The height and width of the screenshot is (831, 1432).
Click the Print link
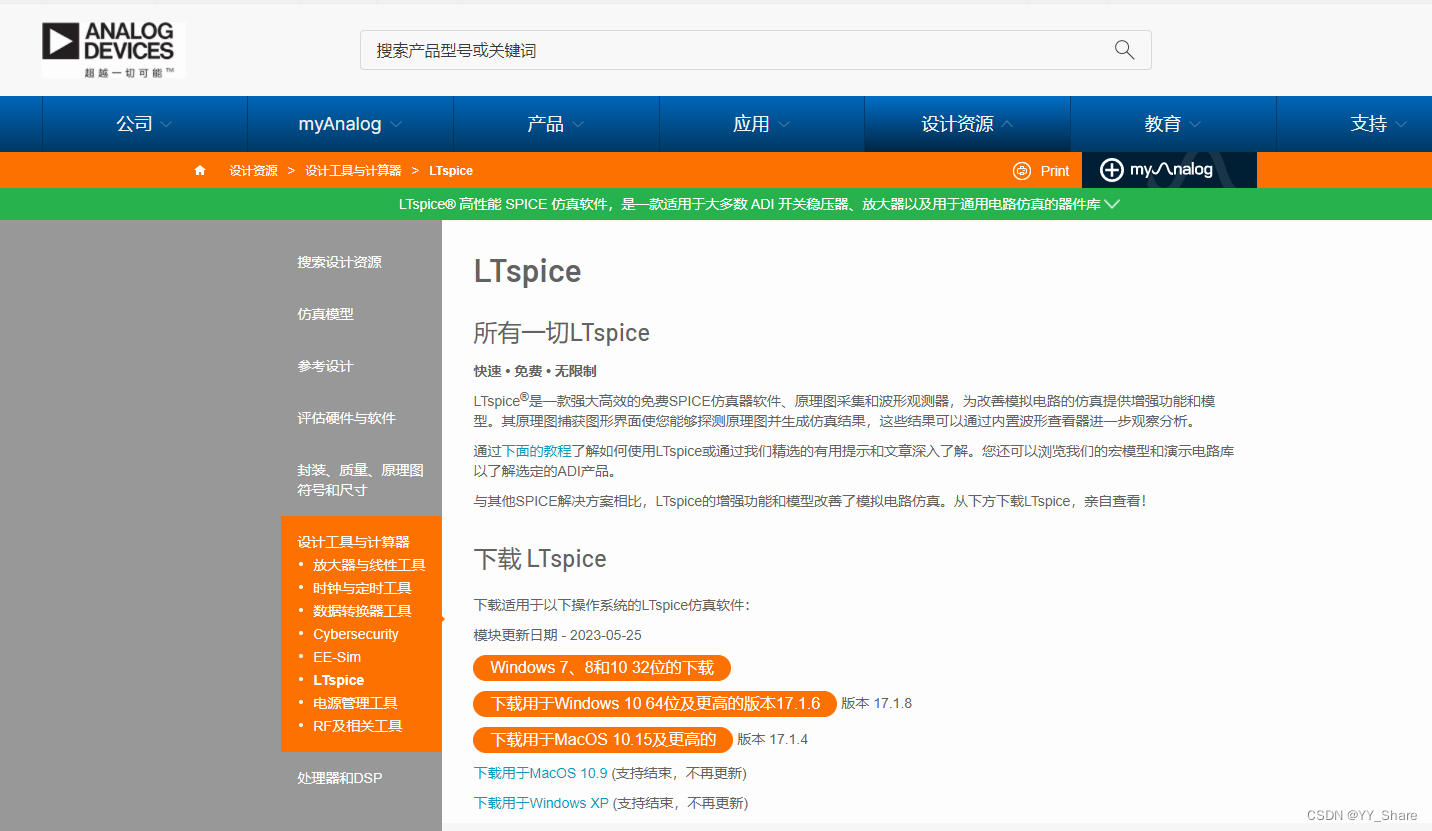click(x=1054, y=171)
